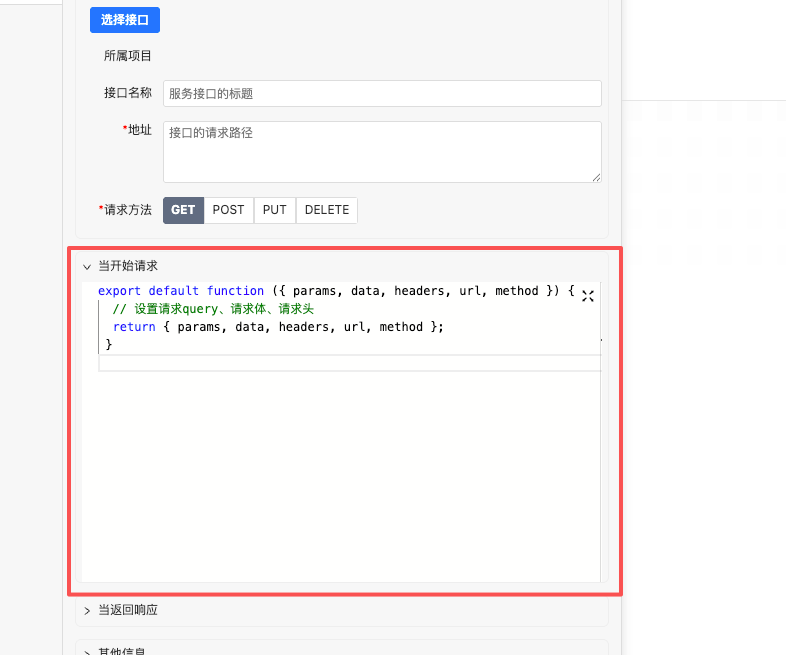The width and height of the screenshot is (786, 655).
Task: Click the green comment line in the editor
Action: pos(227,309)
